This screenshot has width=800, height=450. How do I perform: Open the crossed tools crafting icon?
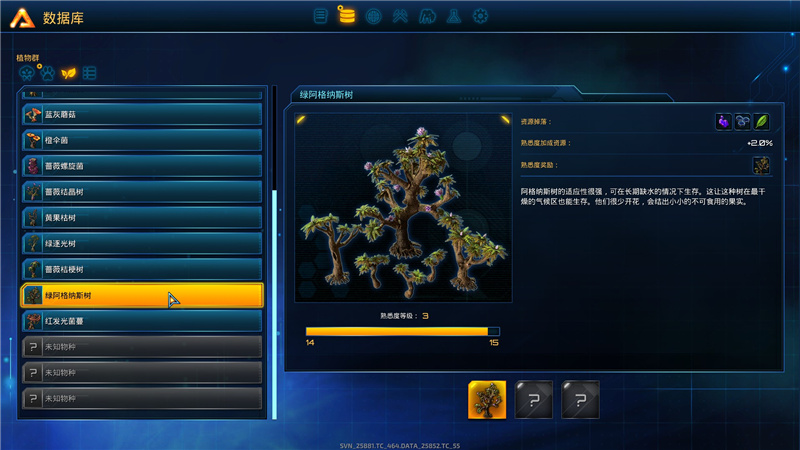pyautogui.click(x=400, y=16)
